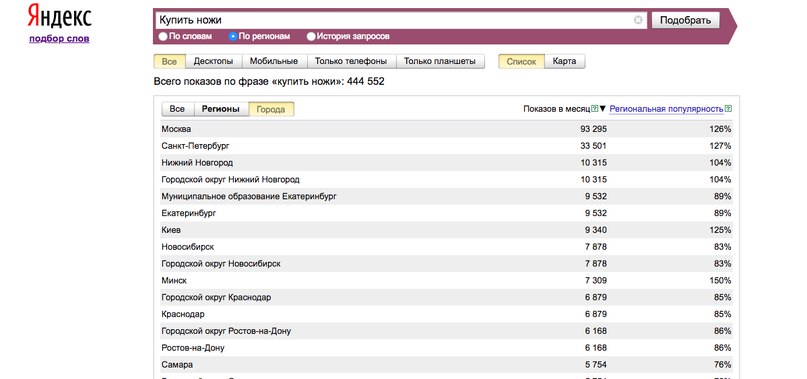Viewport: 807px width, 379px height.
Task: Select the История запросов radio button
Action: [x=311, y=37]
